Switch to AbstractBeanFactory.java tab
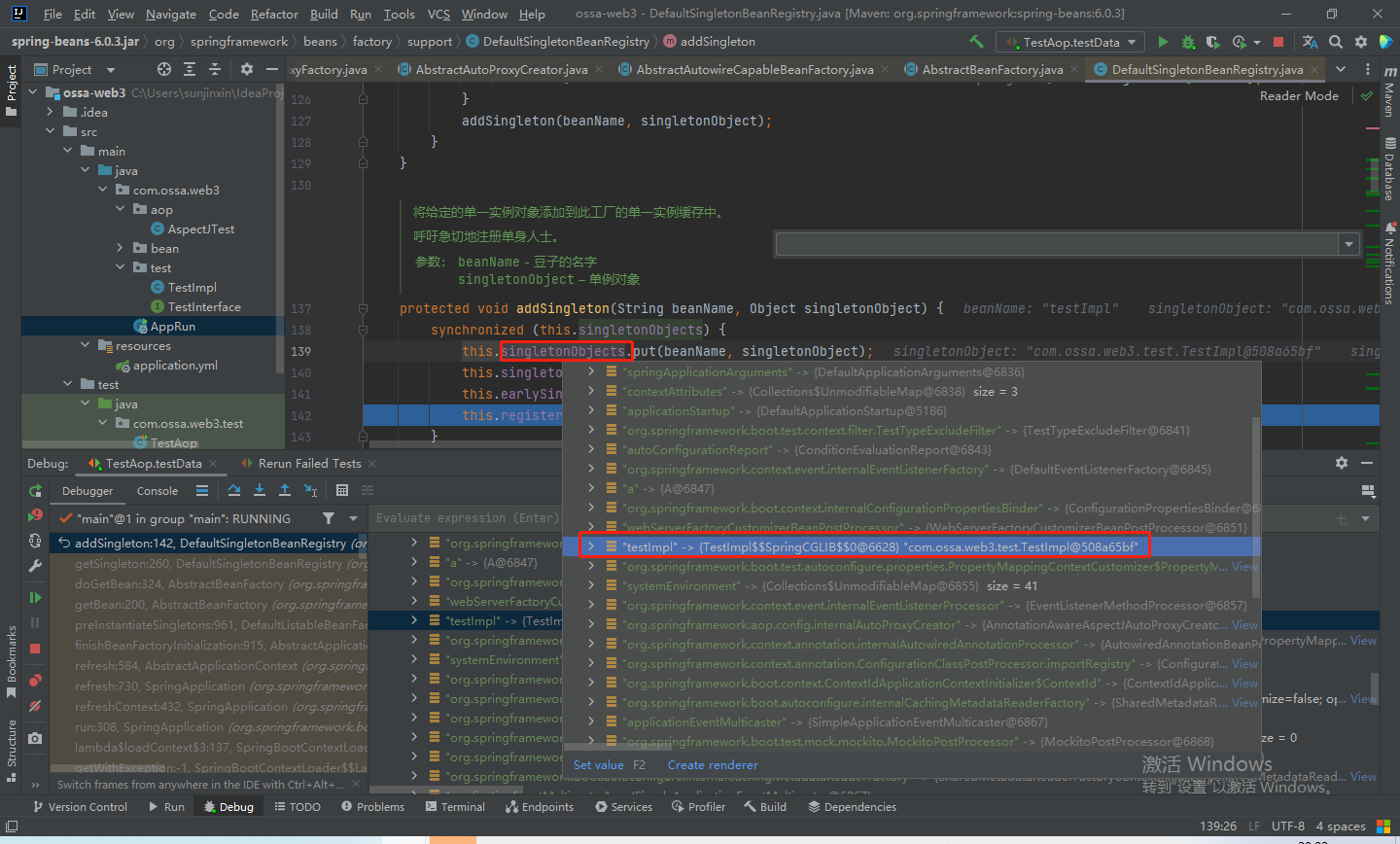The height and width of the screenshot is (844, 1400). pyautogui.click(x=992, y=69)
